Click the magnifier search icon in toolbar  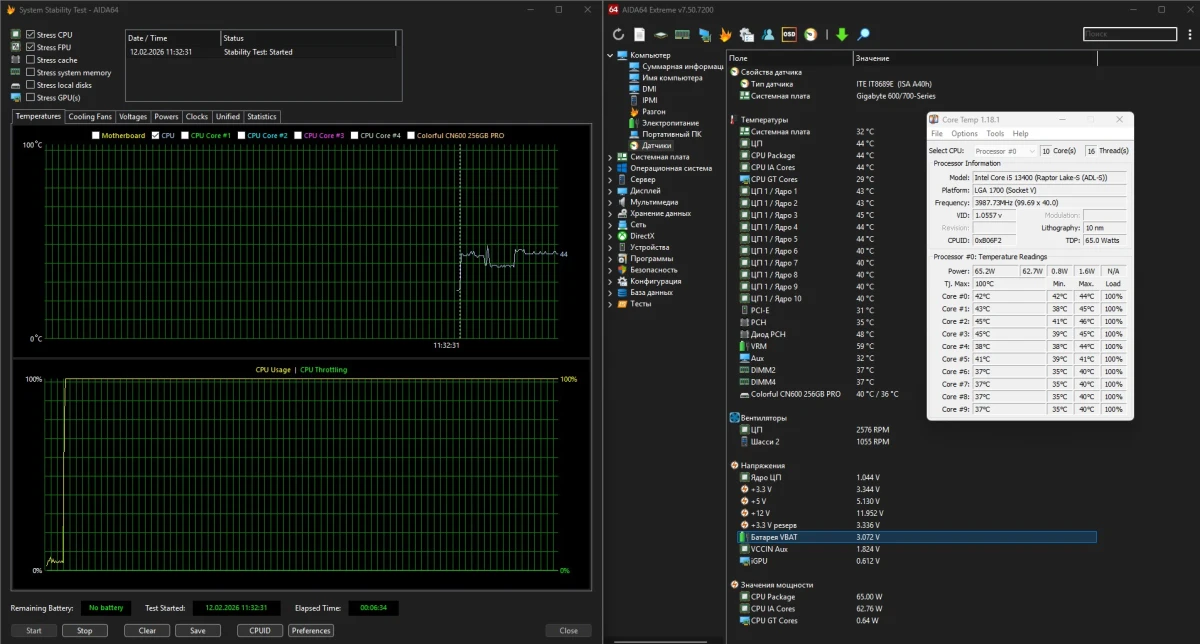(x=864, y=35)
